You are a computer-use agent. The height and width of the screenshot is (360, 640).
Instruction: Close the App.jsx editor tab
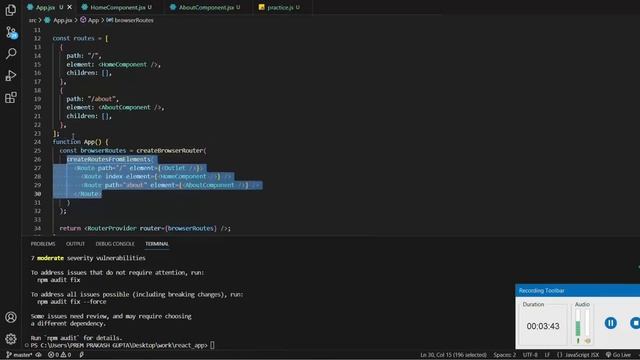pyautogui.click(x=70, y=7)
